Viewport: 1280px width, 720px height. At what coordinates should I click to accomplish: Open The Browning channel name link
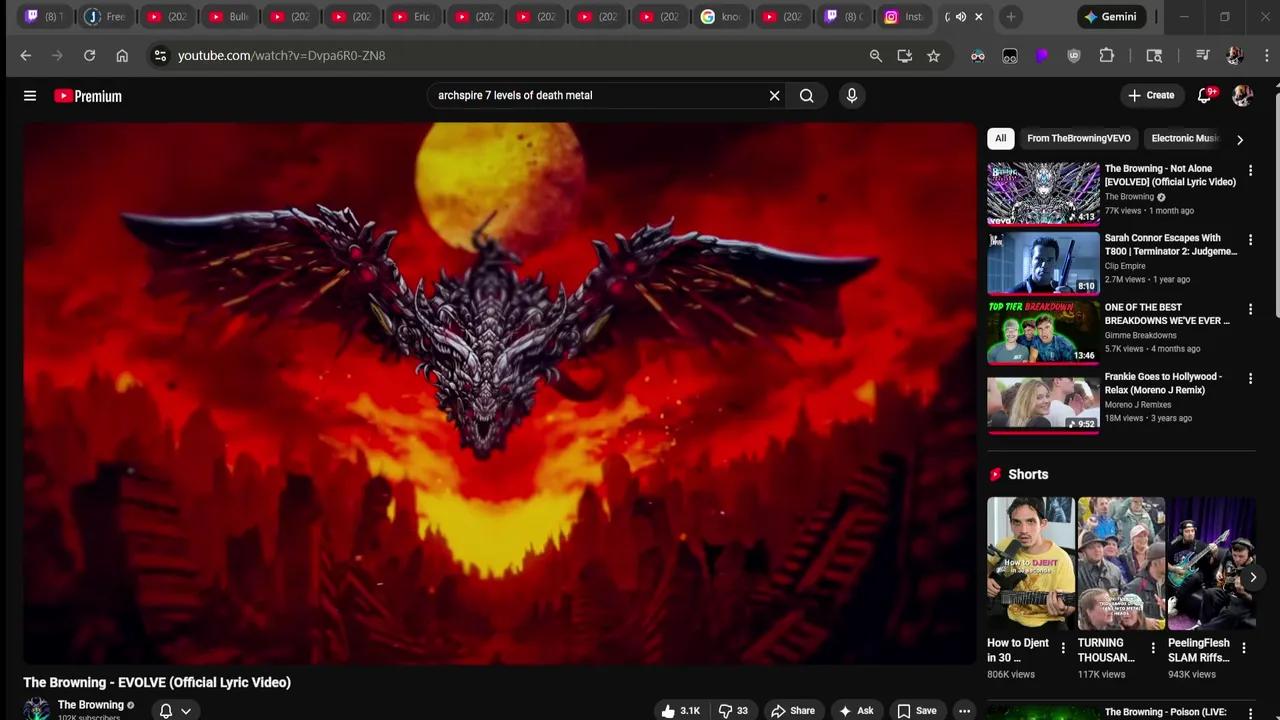coord(91,705)
